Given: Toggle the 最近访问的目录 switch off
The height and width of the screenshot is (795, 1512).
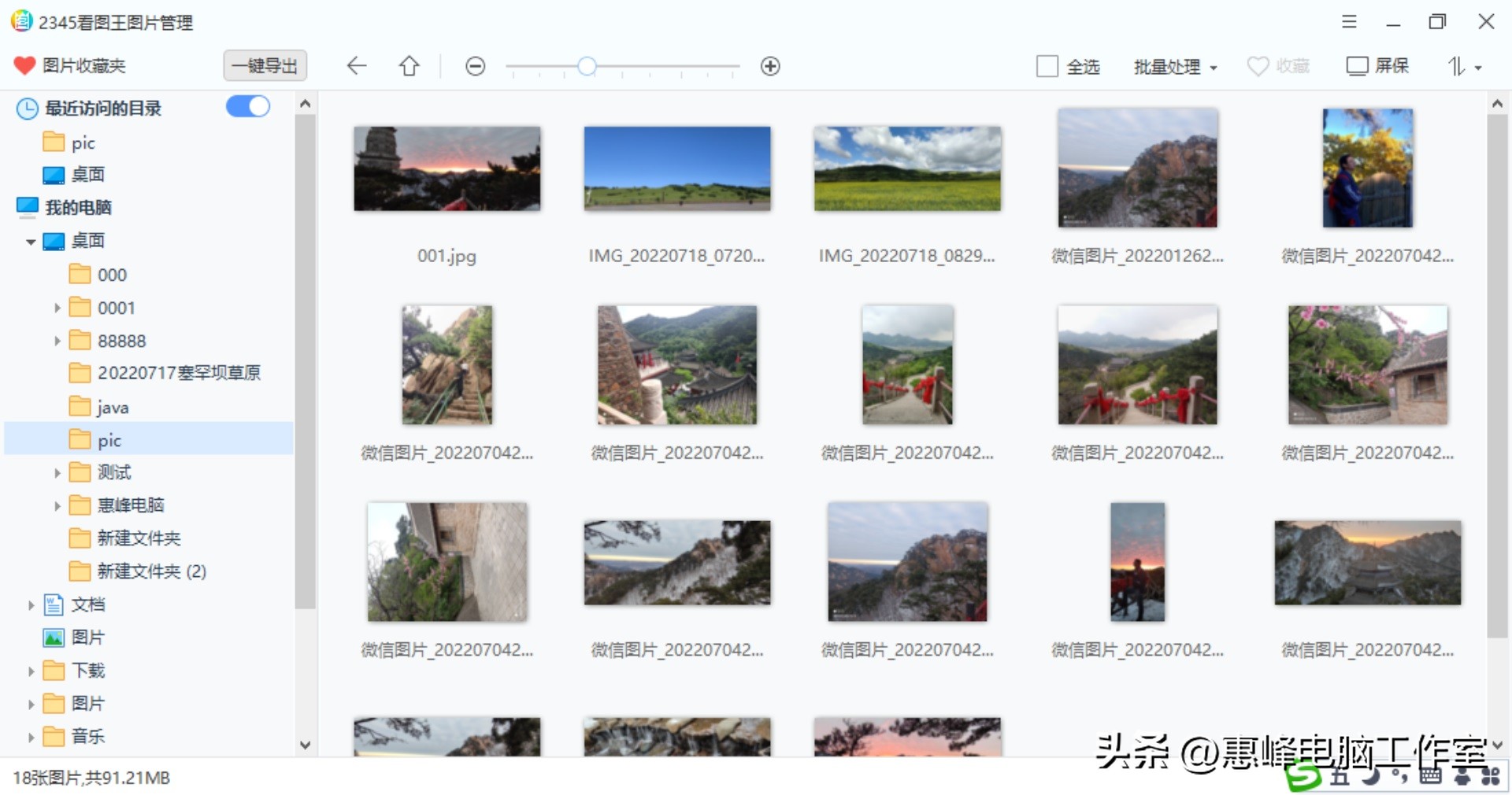Looking at the screenshot, I should tap(248, 106).
